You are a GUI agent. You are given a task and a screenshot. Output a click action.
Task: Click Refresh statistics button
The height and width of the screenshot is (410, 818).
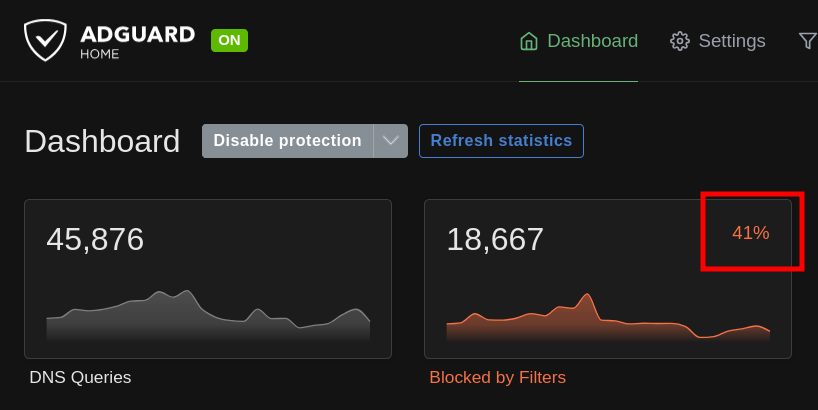[x=501, y=141]
